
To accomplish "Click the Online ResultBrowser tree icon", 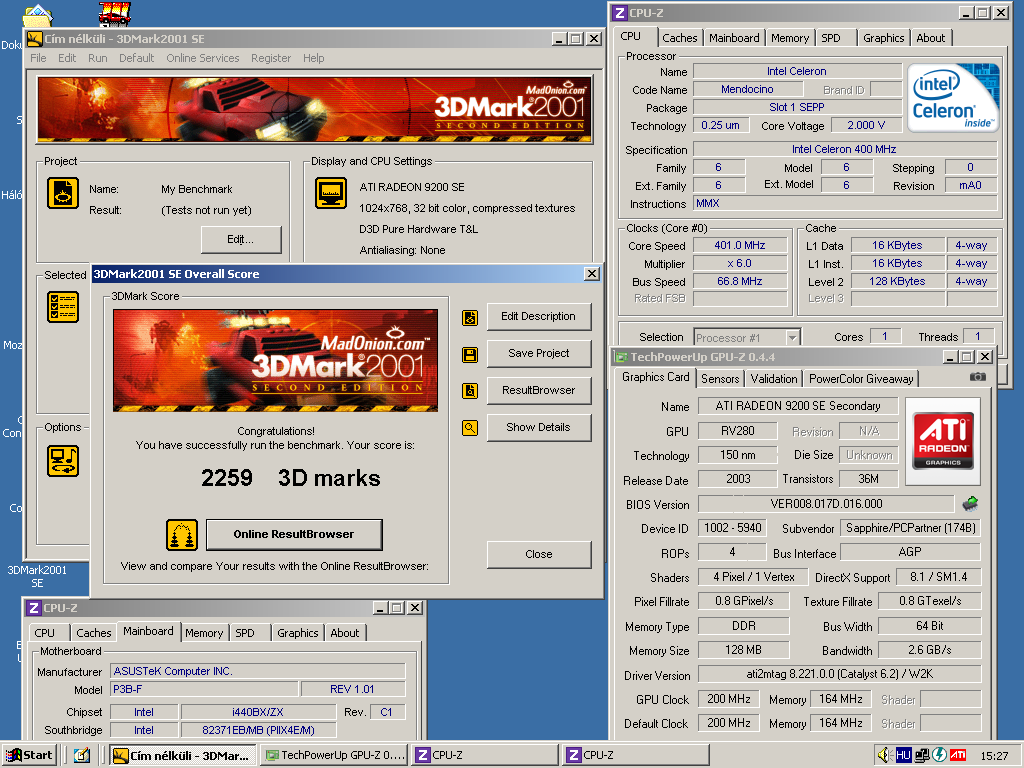I will tap(182, 535).
